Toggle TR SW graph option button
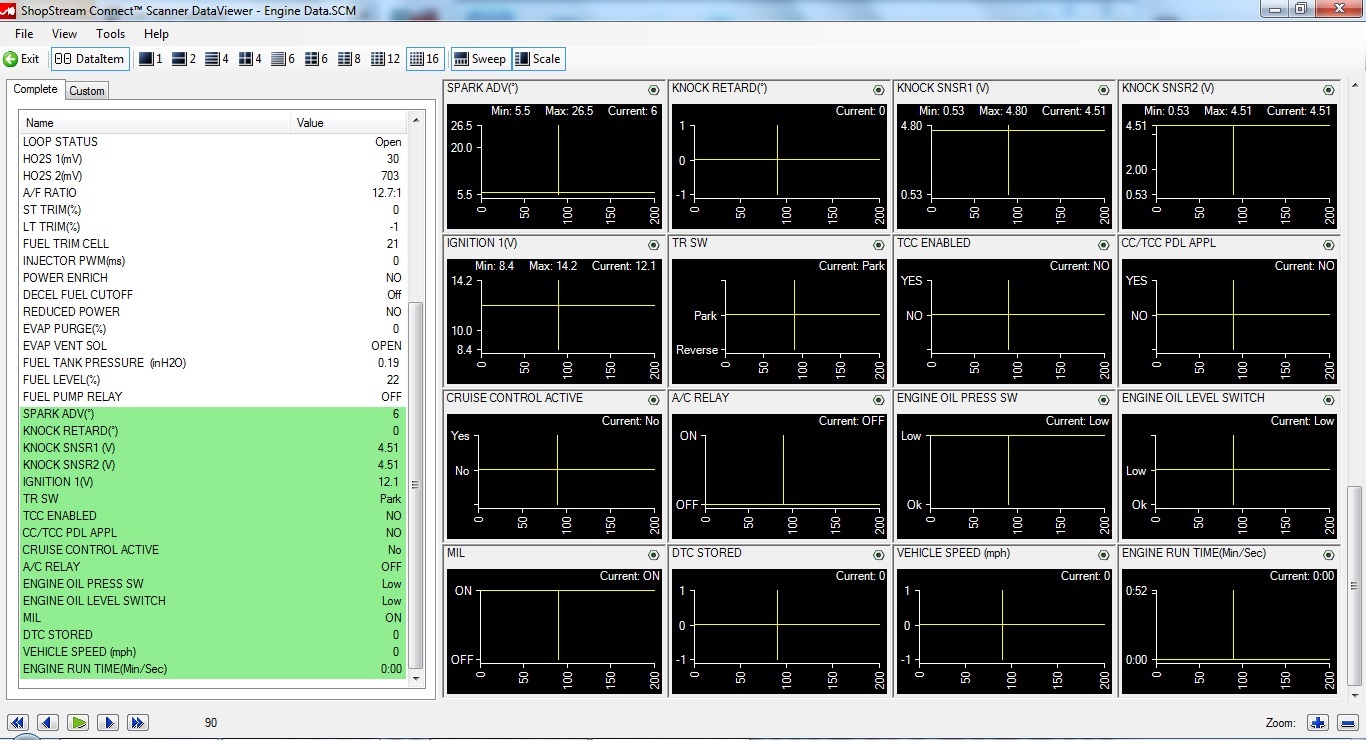 (878, 245)
